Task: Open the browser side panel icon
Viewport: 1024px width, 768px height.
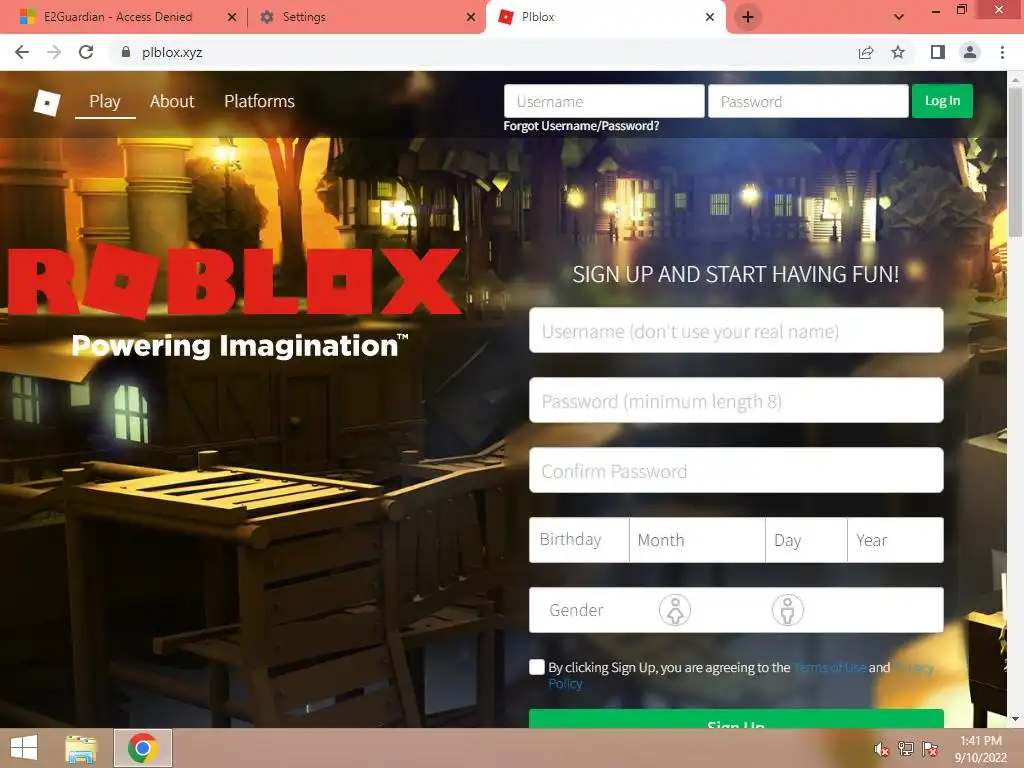Action: [x=938, y=52]
